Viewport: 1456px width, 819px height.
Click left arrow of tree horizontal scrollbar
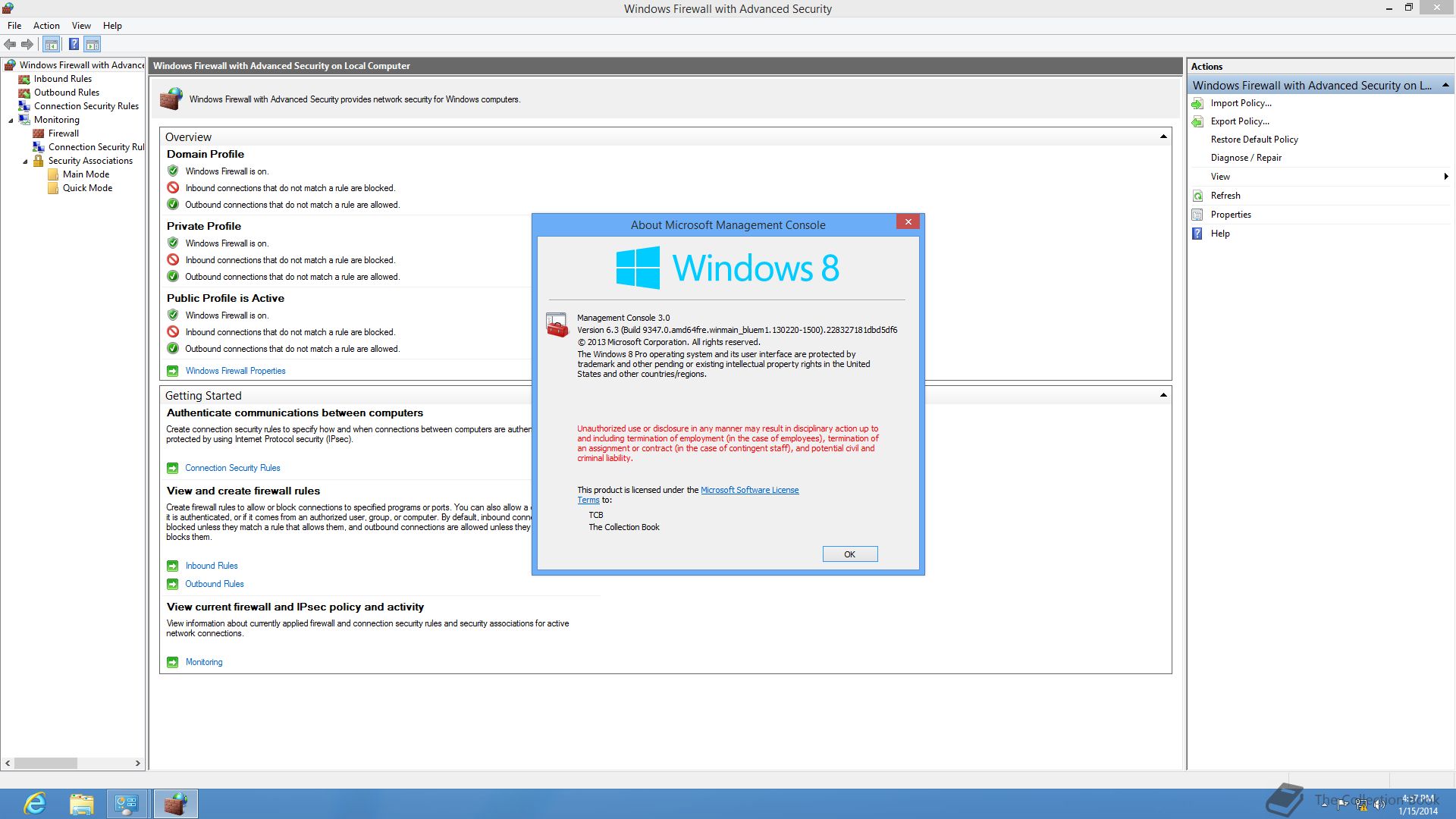(x=8, y=763)
